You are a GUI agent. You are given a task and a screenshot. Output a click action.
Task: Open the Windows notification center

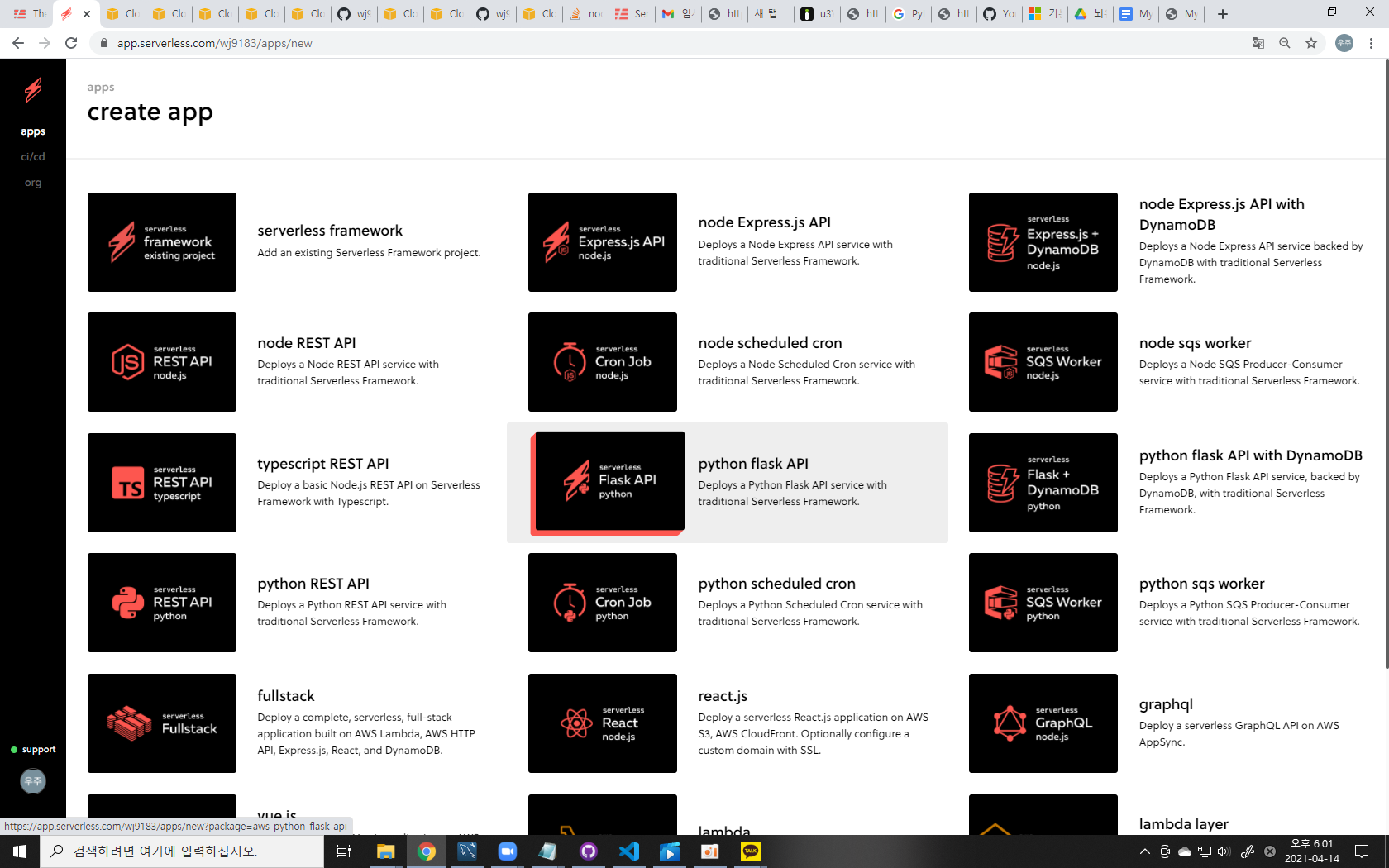1362,851
